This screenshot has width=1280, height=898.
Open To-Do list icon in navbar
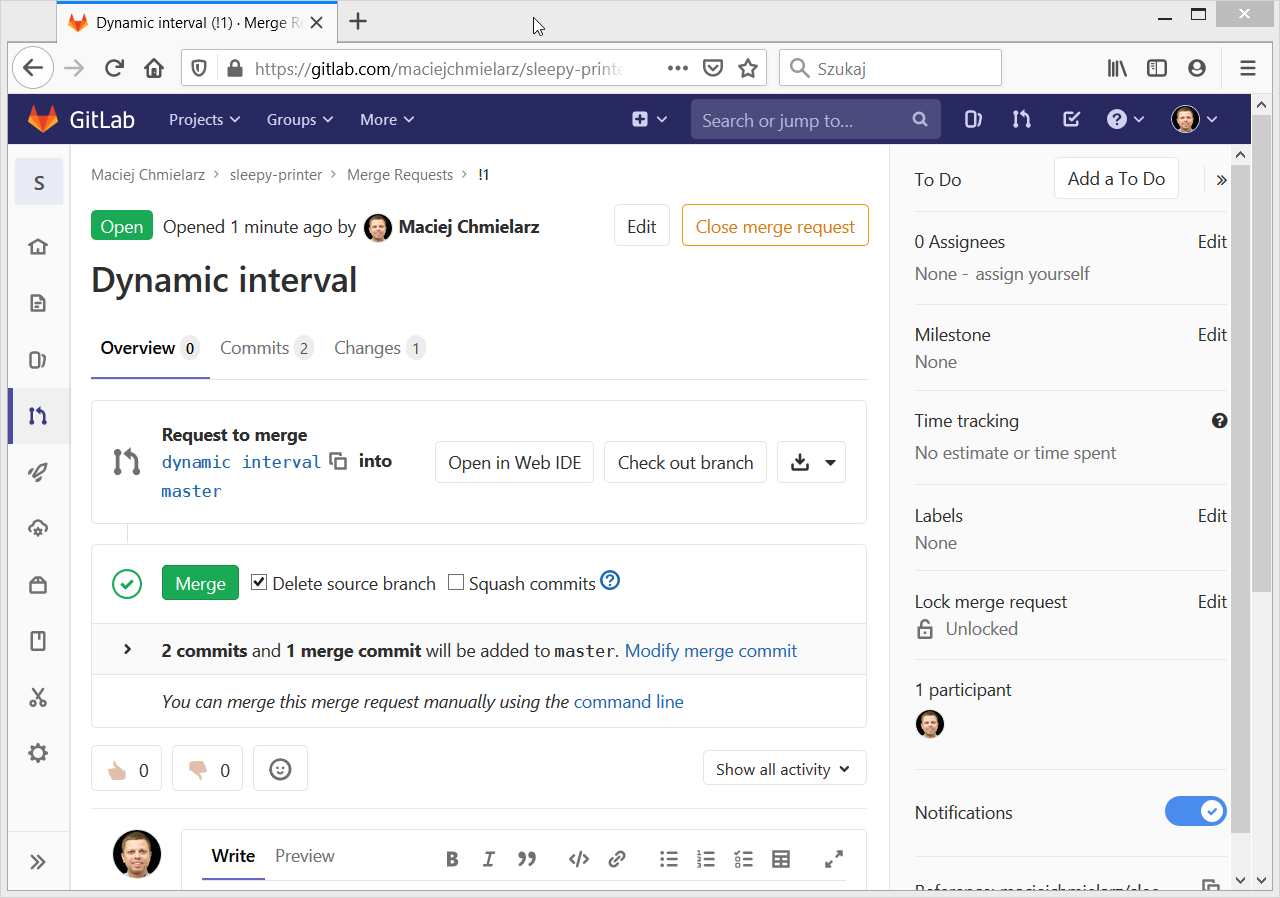pos(1071,119)
